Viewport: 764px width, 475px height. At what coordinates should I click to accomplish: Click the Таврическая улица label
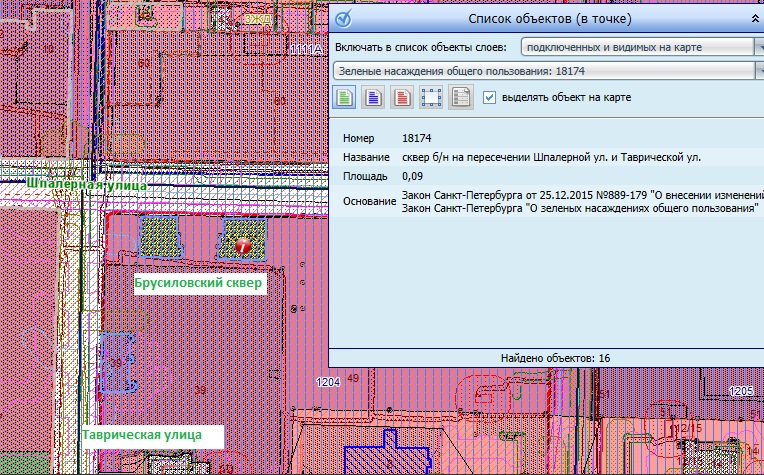pyautogui.click(x=142, y=435)
